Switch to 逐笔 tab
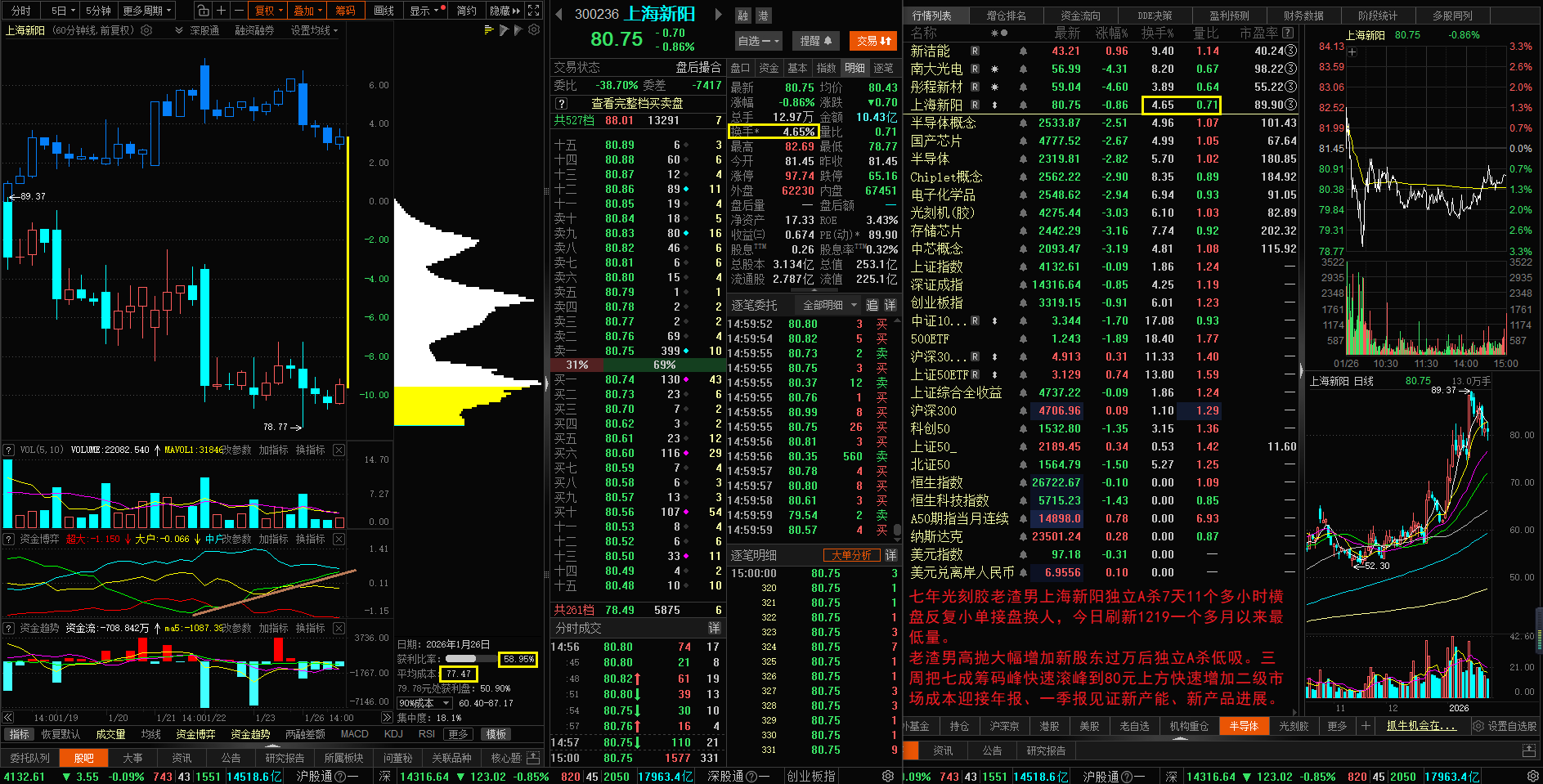The width and height of the screenshot is (1543, 784). pyautogui.click(x=883, y=68)
